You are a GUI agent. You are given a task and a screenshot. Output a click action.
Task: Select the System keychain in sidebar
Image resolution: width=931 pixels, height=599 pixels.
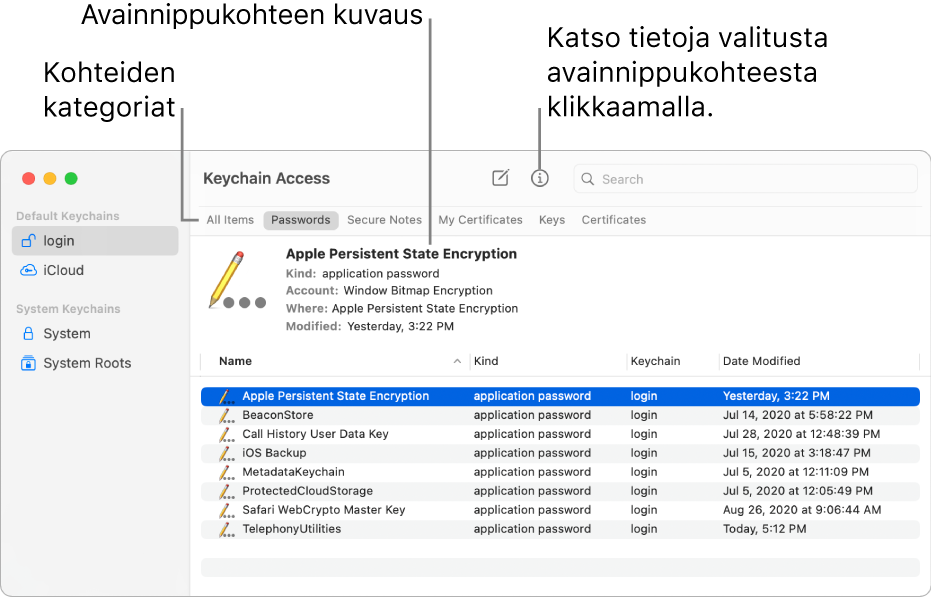coord(95,333)
